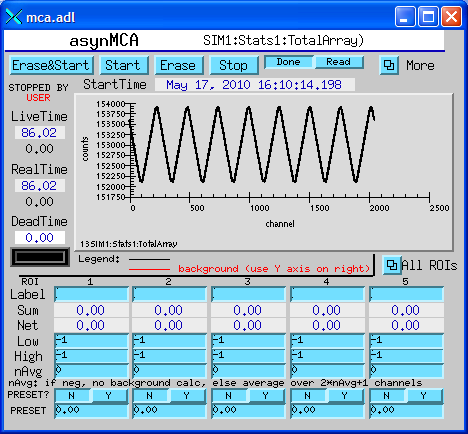
Task: Click the ROI 2 nAvg field
Action: 170,371
